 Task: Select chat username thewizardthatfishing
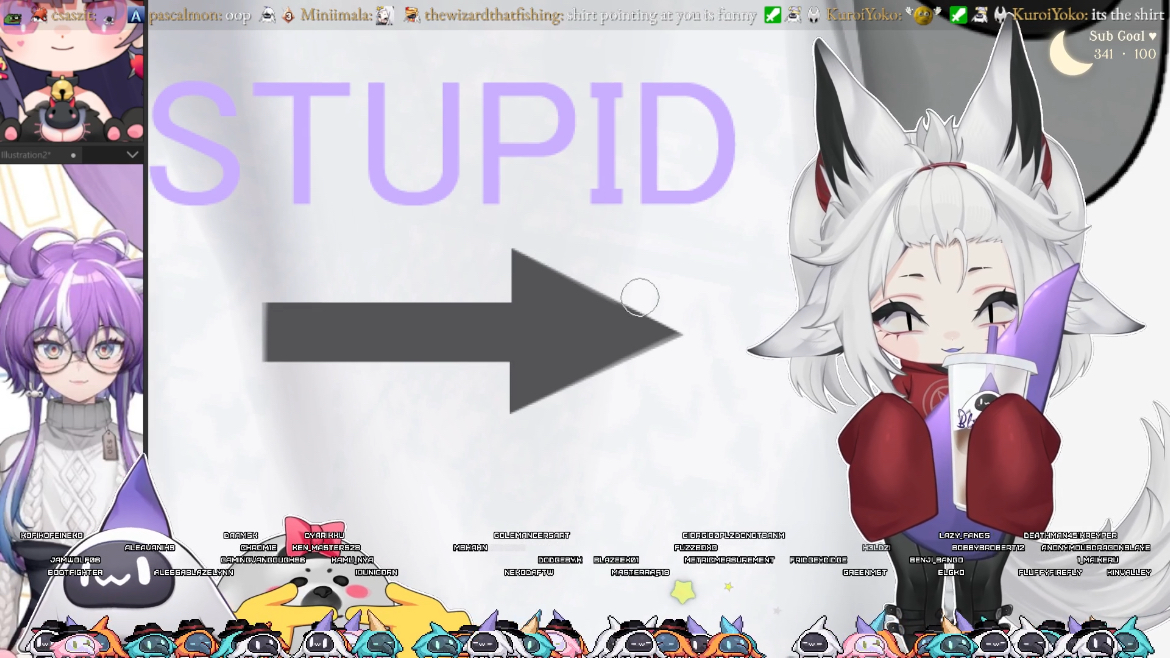pos(494,15)
